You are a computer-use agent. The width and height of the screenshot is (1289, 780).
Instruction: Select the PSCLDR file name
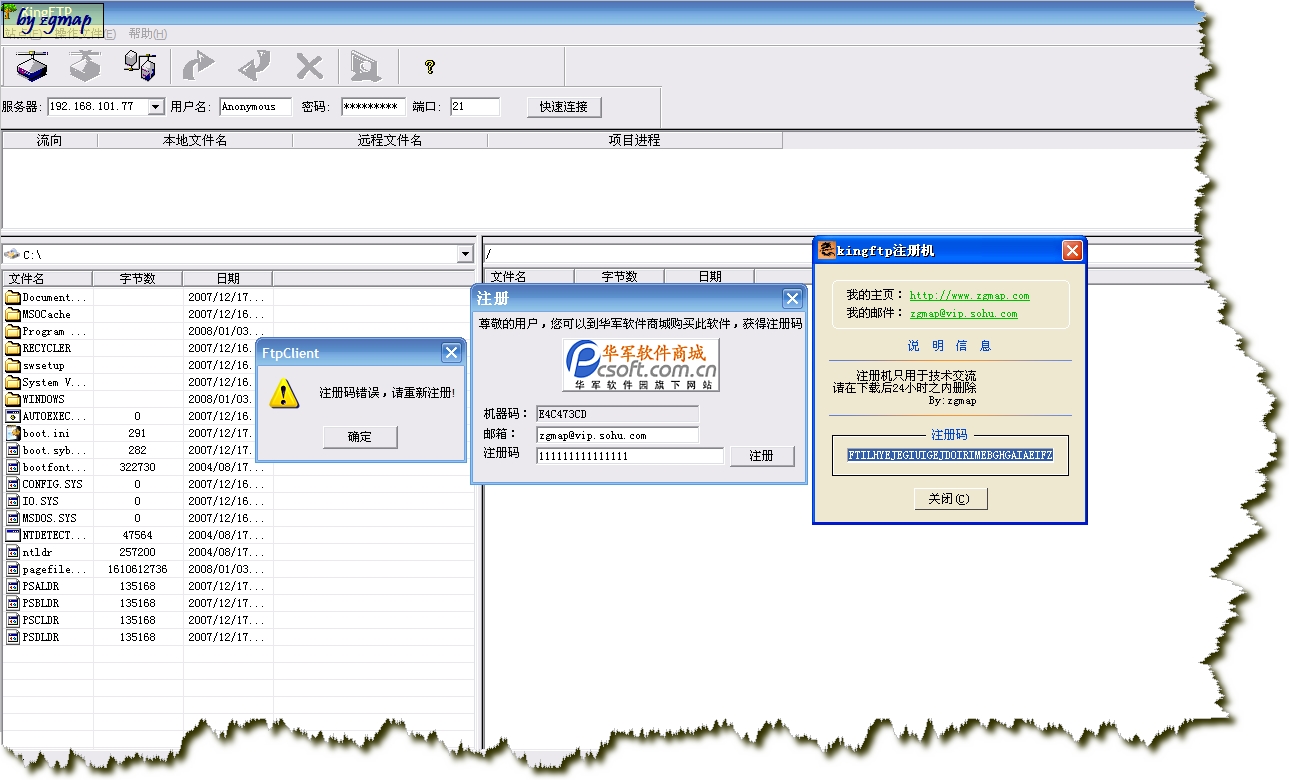pos(40,620)
